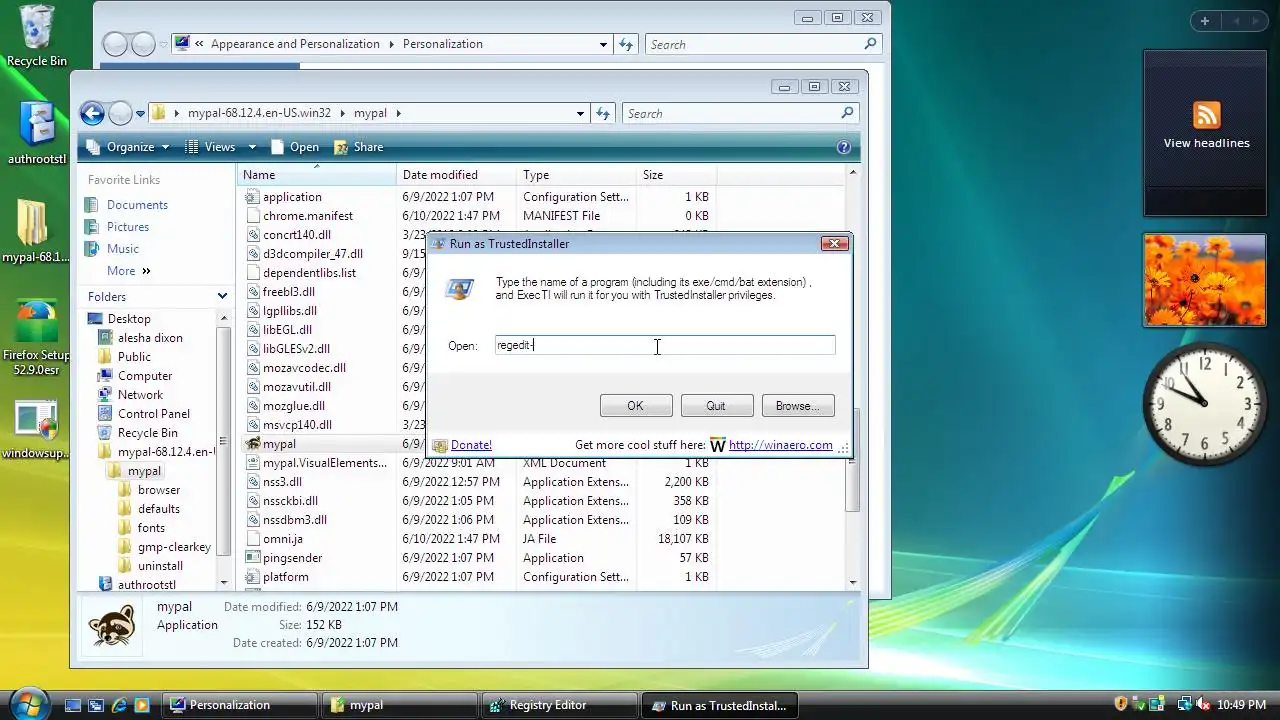Screen dimensions: 1280x720
Task: Click the Search box in the Personalization window
Action: [x=762, y=44]
